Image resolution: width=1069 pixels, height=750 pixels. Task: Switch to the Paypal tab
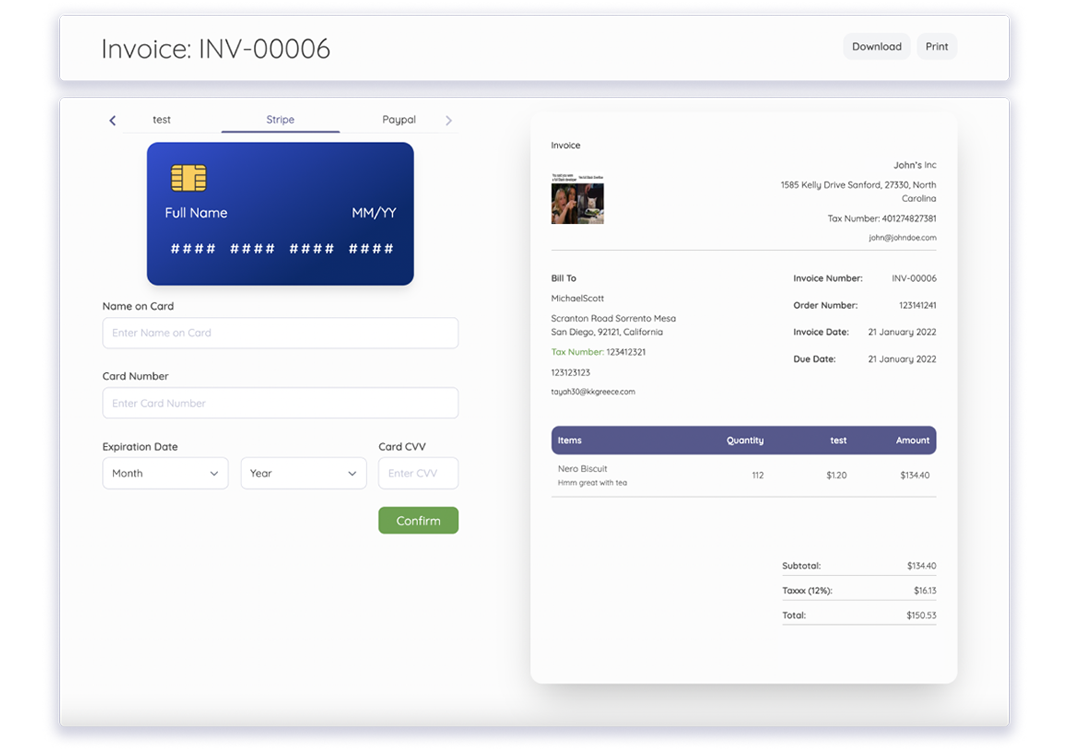(398, 120)
